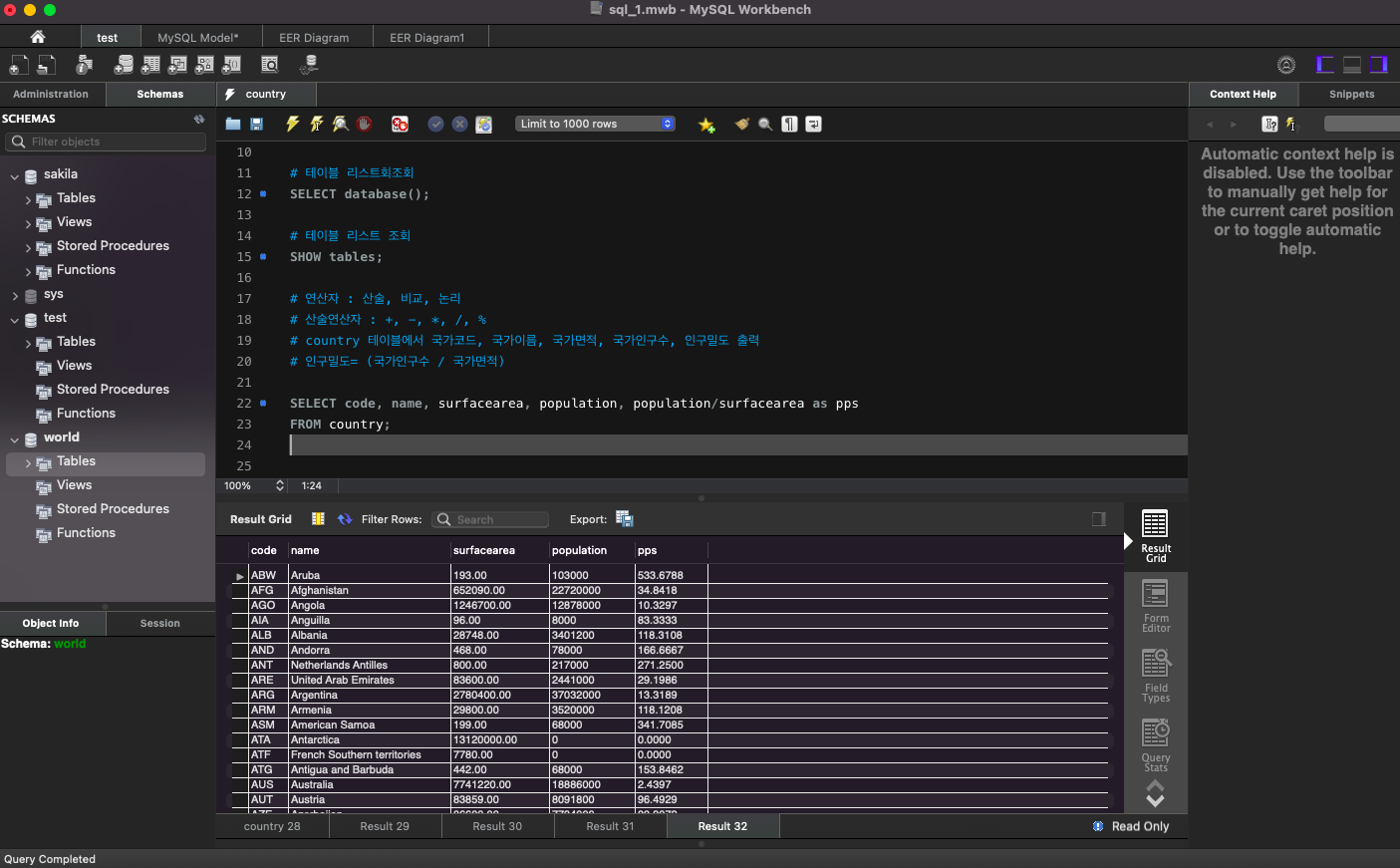Switch to the Snippets tab
The image size is (1400, 868).
point(1351,94)
